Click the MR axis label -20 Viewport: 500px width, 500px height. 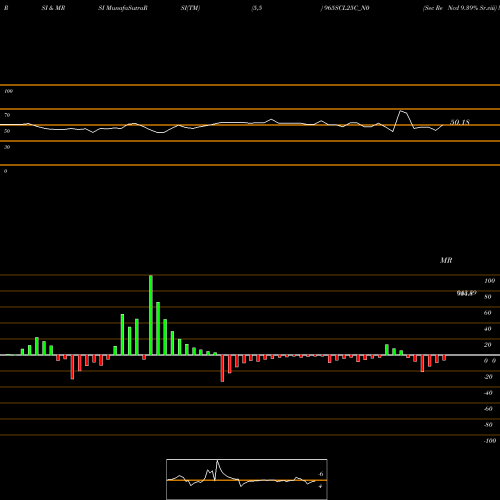[488, 377]
